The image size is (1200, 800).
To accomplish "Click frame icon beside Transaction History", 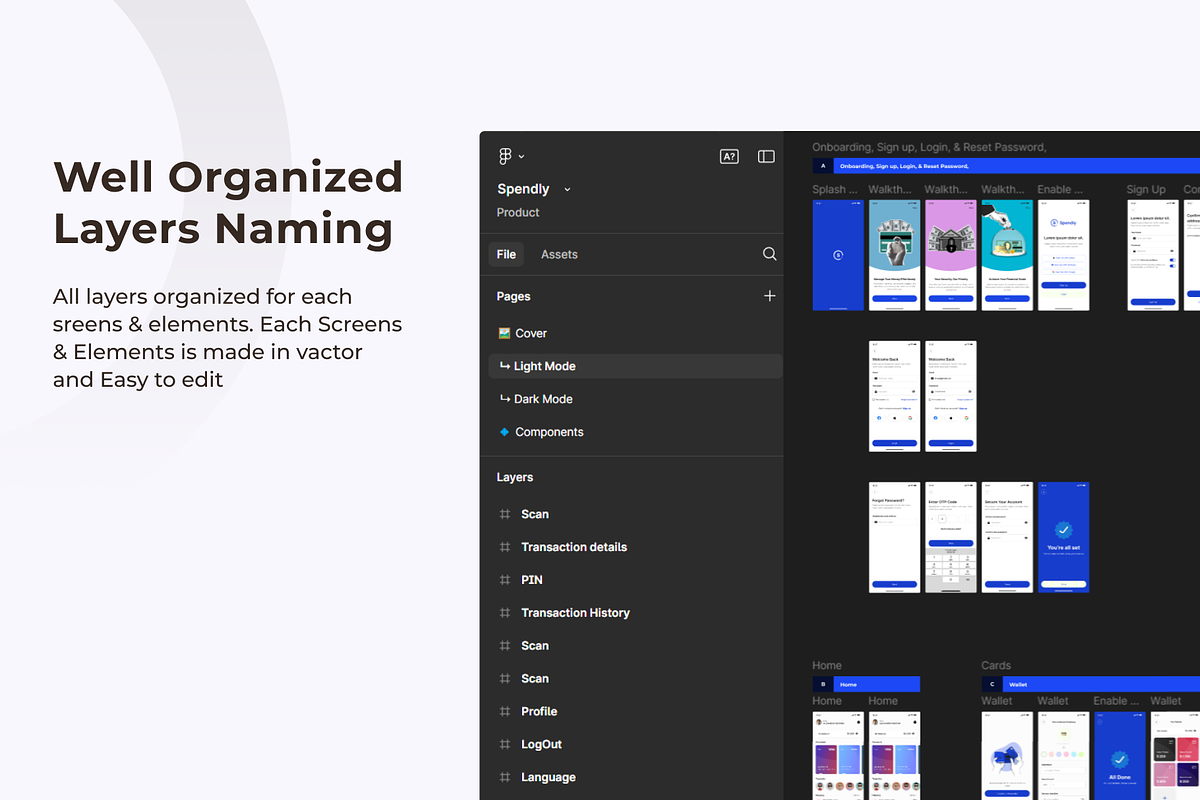I will tap(505, 613).
